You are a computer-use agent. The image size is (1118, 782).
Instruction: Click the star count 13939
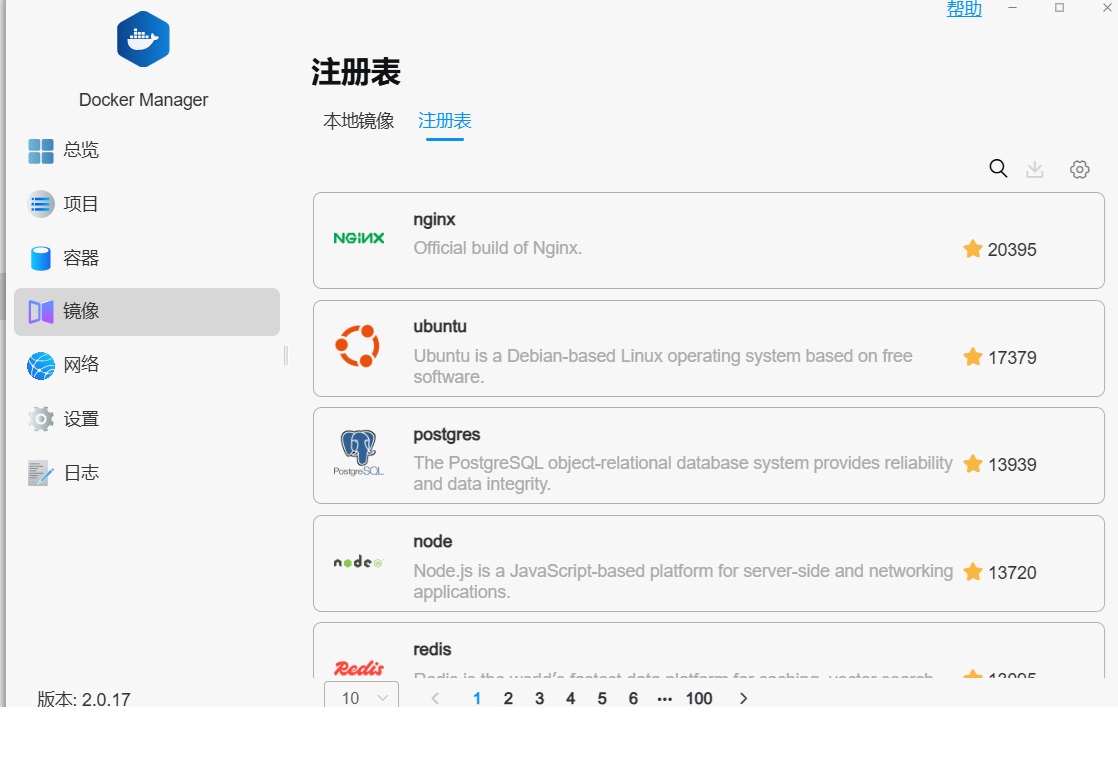pos(1012,465)
